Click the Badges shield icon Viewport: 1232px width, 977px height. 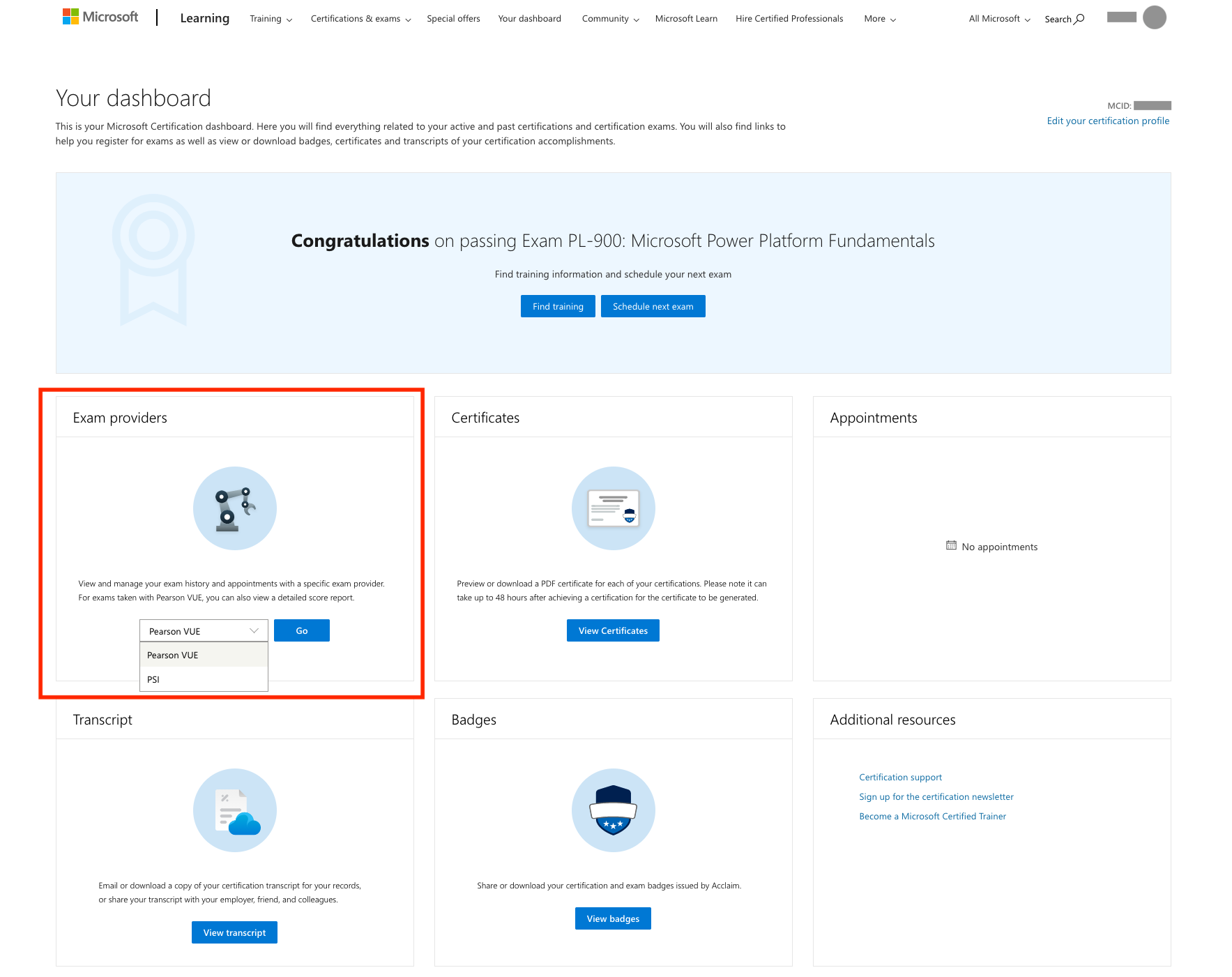click(x=614, y=810)
